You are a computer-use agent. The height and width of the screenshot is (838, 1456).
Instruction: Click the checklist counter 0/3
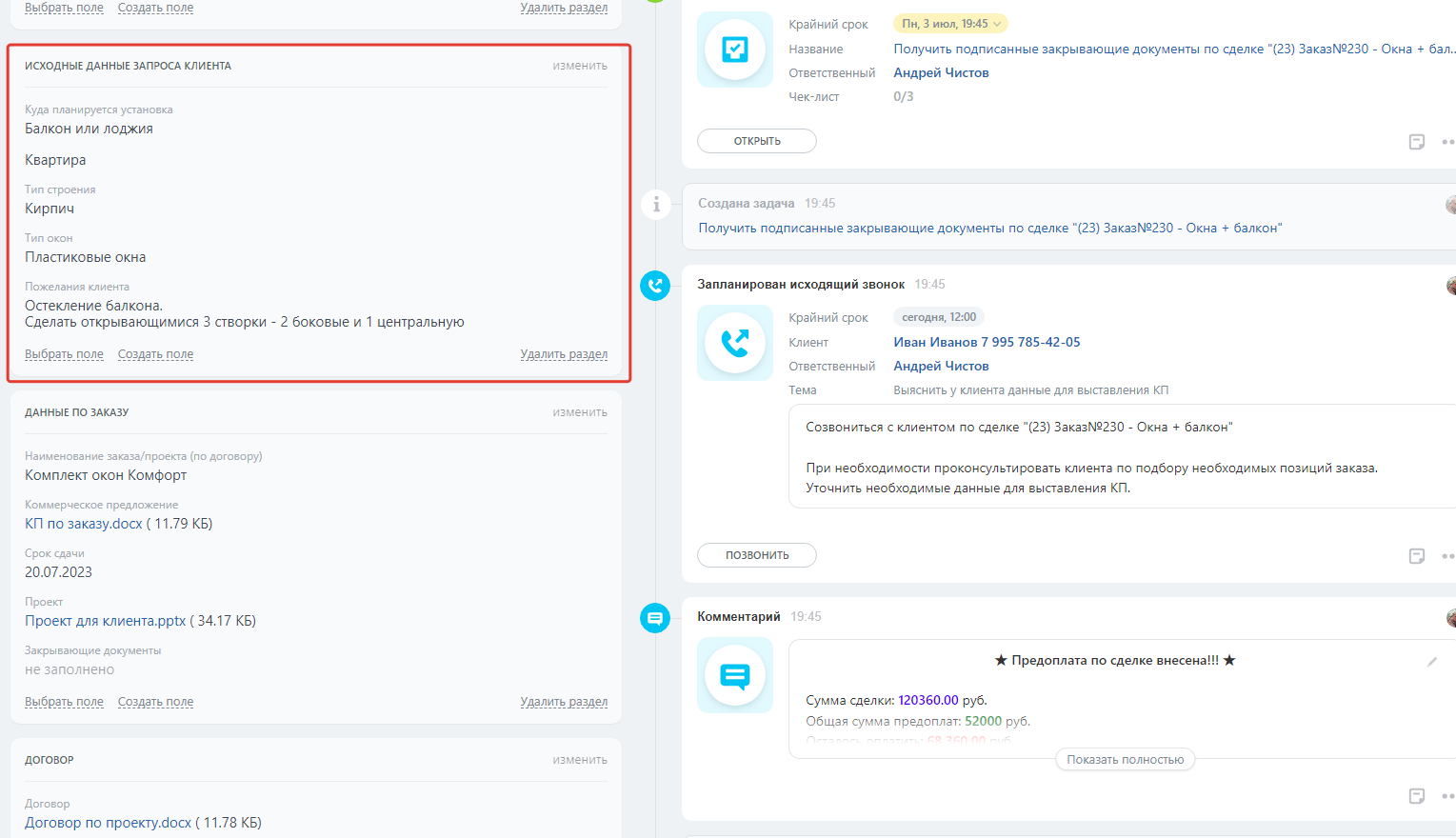(904, 96)
